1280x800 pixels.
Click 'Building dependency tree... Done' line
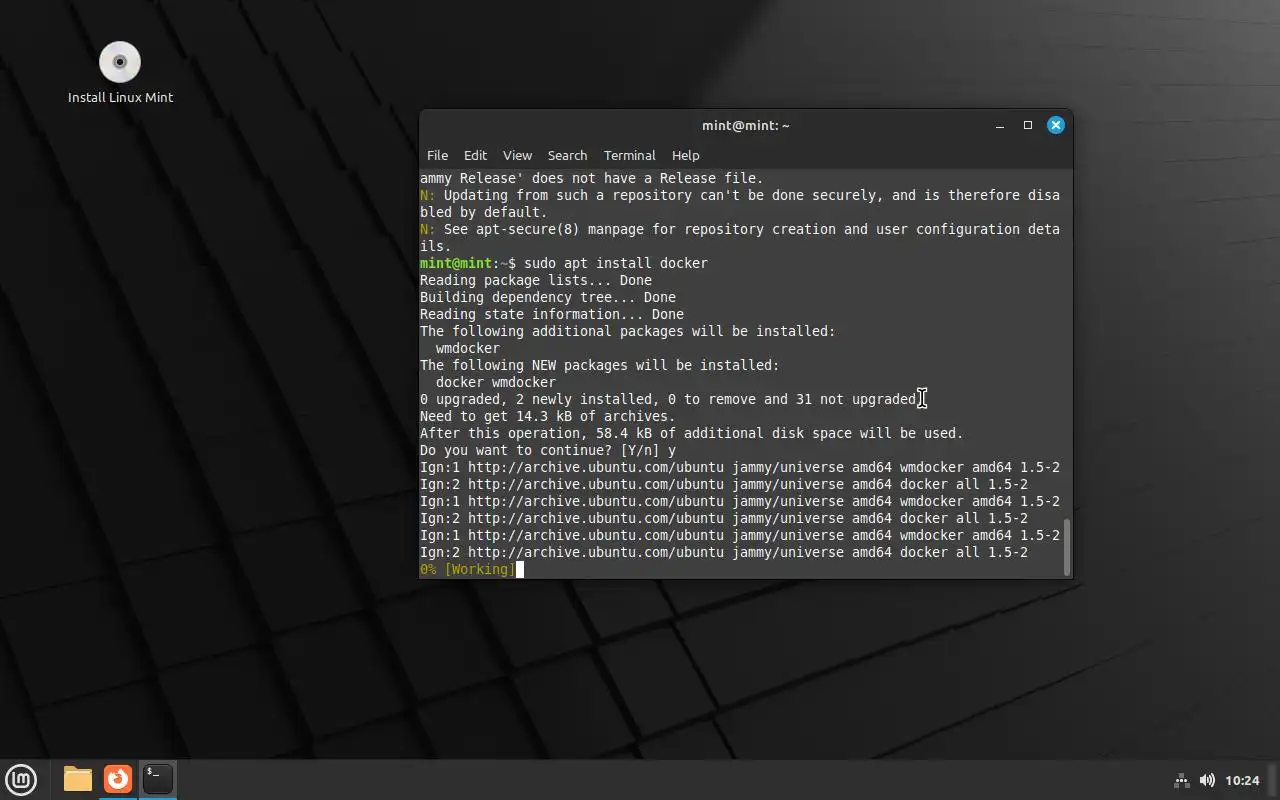point(548,297)
